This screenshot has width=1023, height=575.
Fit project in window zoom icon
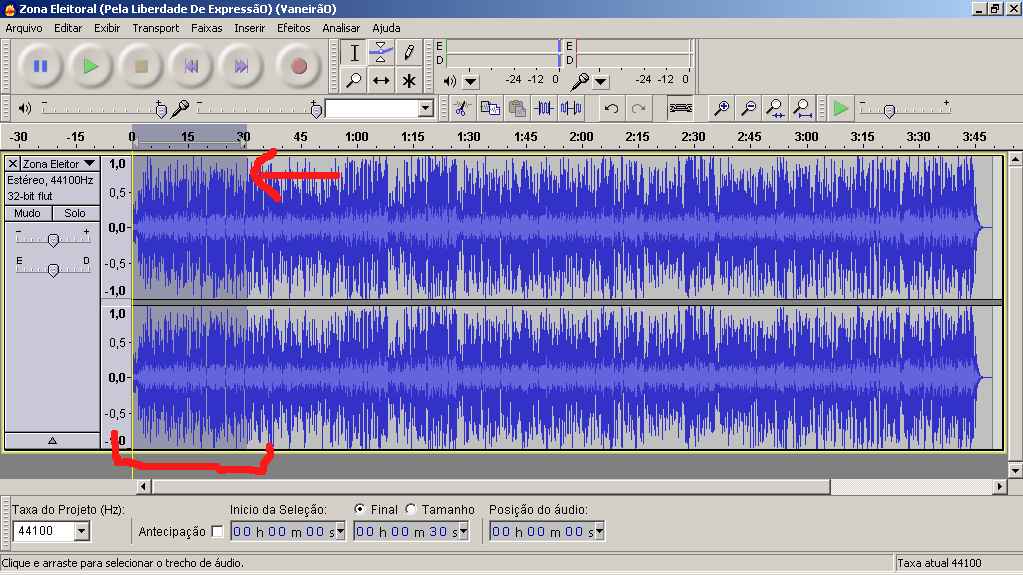803,108
